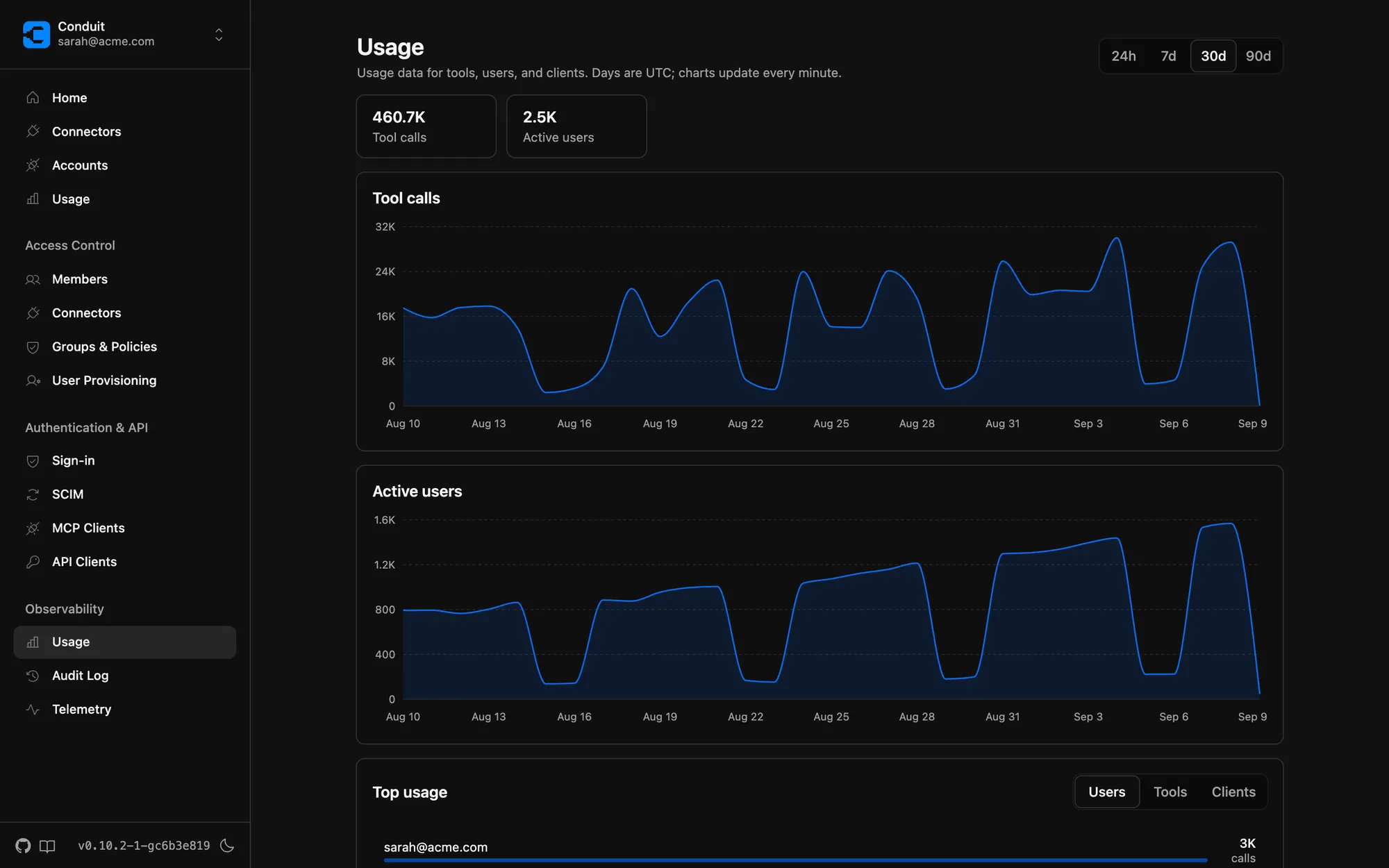Viewport: 1389px width, 868px height.
Task: Go to Home page
Action: (x=69, y=98)
